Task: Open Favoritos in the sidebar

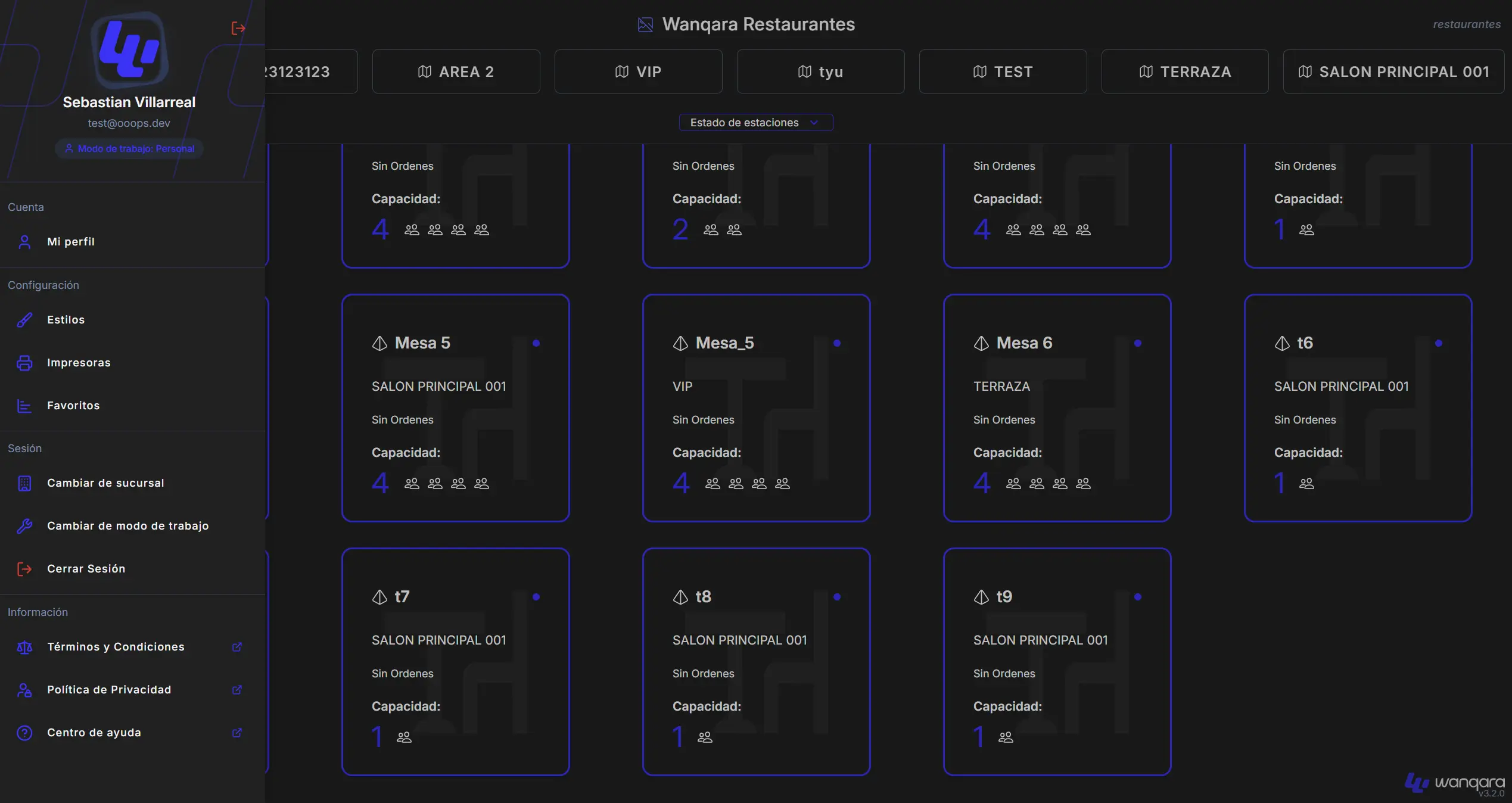Action: tap(132, 406)
